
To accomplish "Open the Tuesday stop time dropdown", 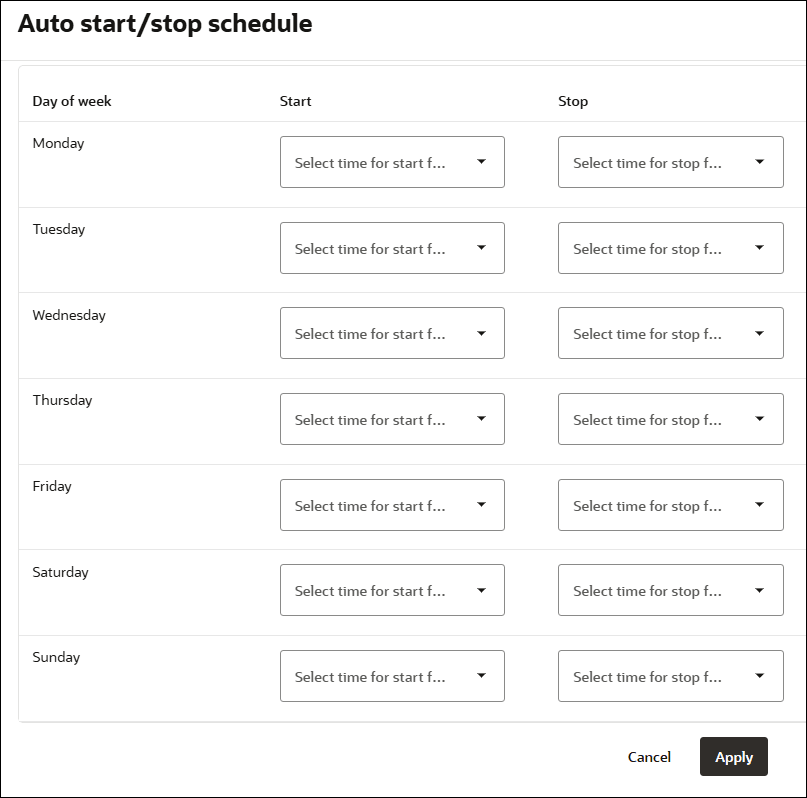I will 670,248.
